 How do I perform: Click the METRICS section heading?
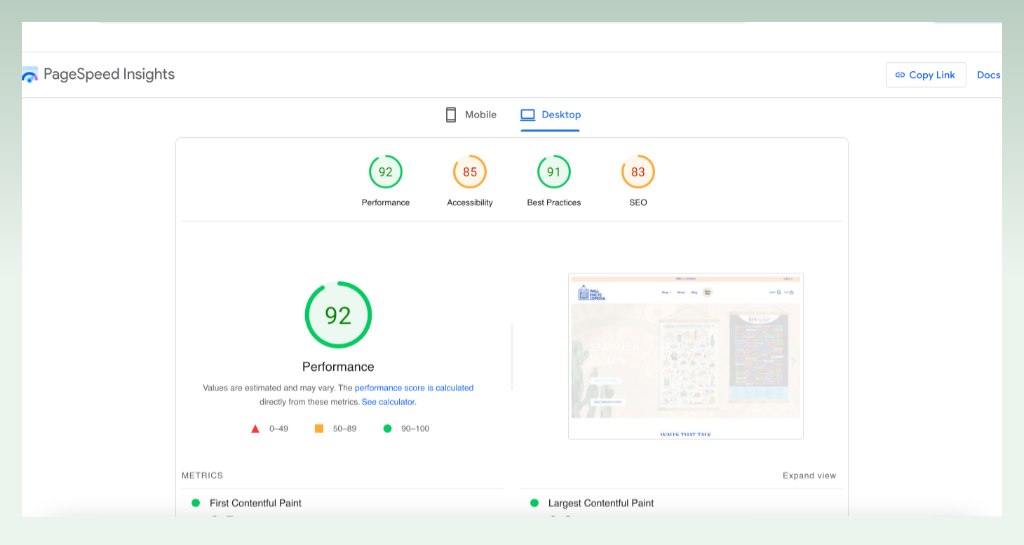[202, 476]
